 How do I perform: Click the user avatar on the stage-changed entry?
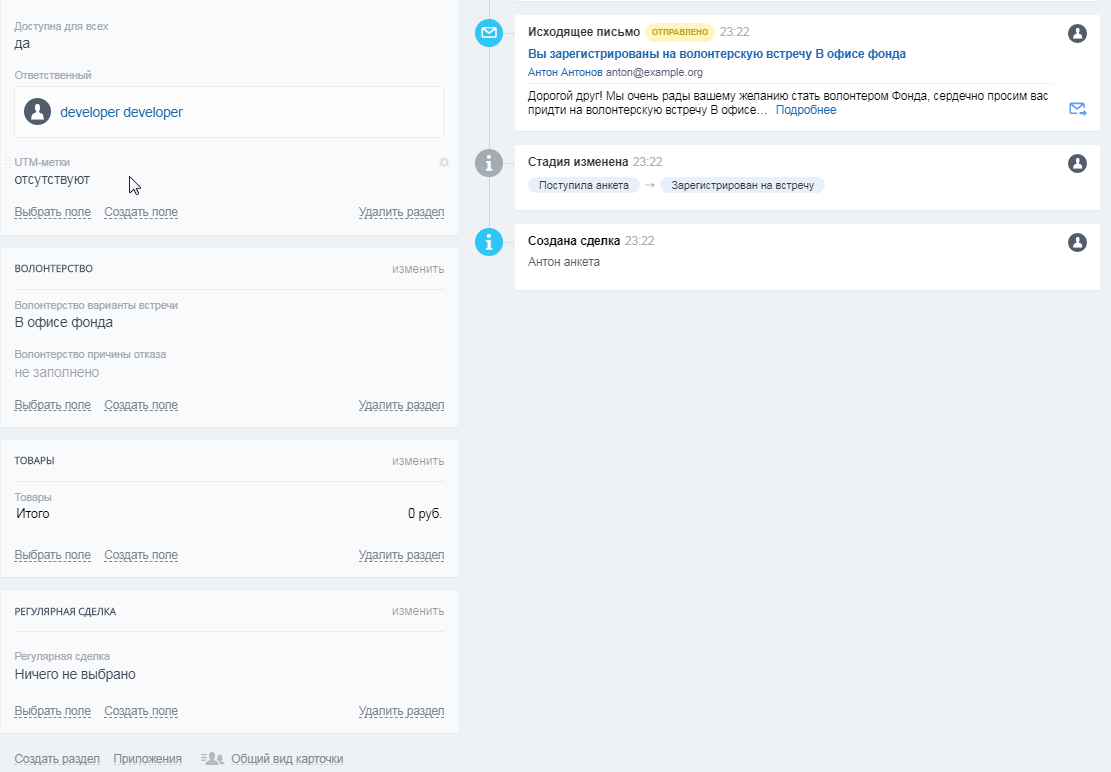(x=1077, y=163)
